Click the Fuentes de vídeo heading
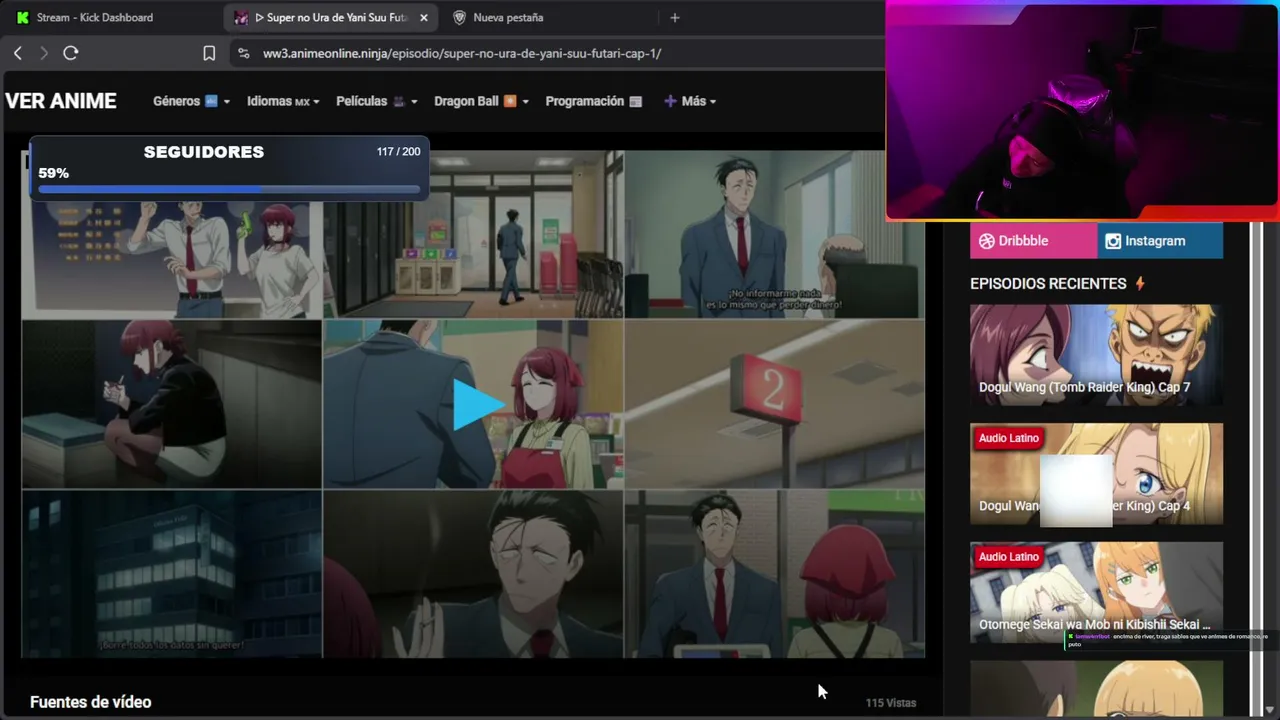 (x=91, y=702)
